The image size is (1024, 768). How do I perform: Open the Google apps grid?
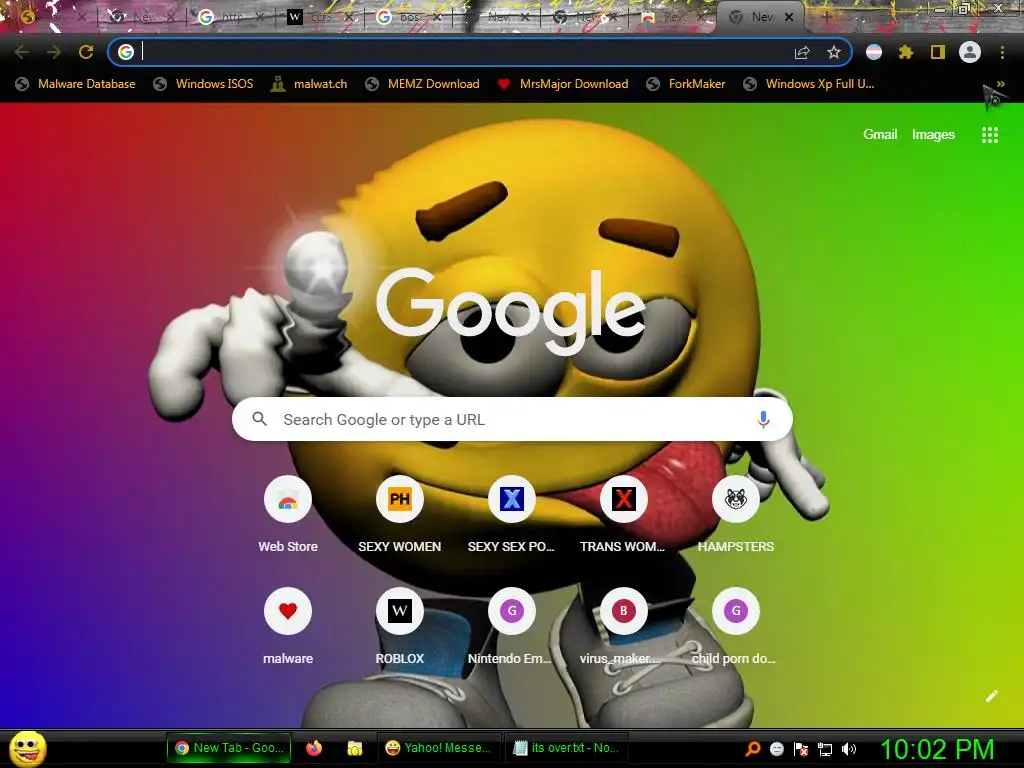coord(990,135)
